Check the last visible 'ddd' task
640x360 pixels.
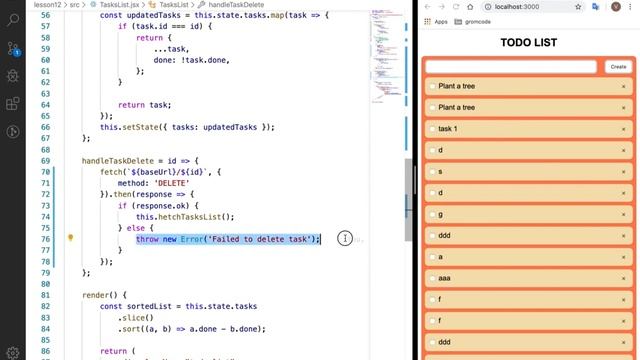pyautogui.click(x=433, y=342)
